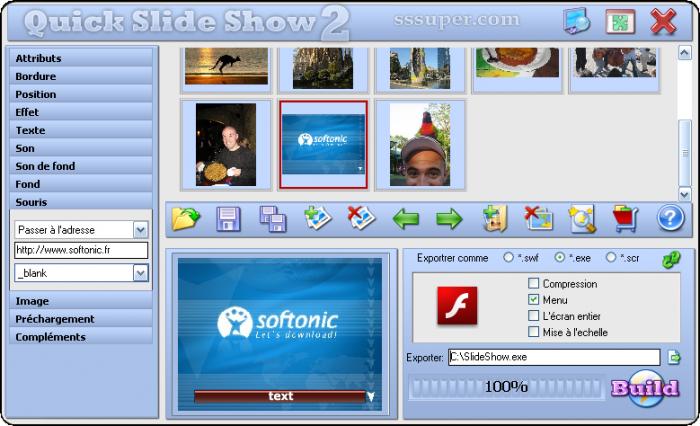Enable Mise à l'echelle checkbox

point(533,332)
